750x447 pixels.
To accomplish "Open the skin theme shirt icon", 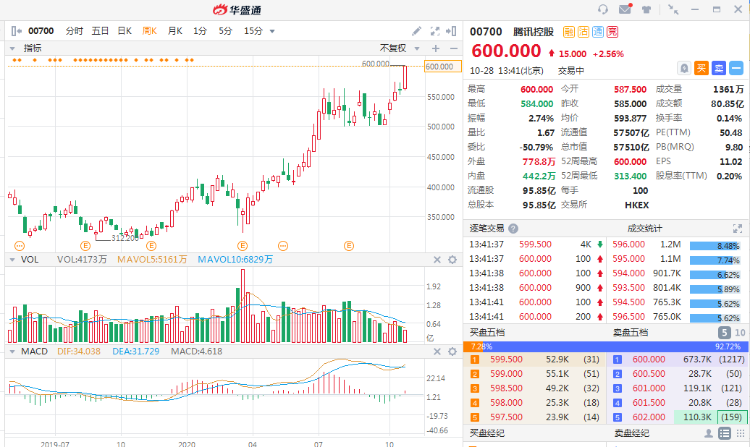I will click(647, 9).
